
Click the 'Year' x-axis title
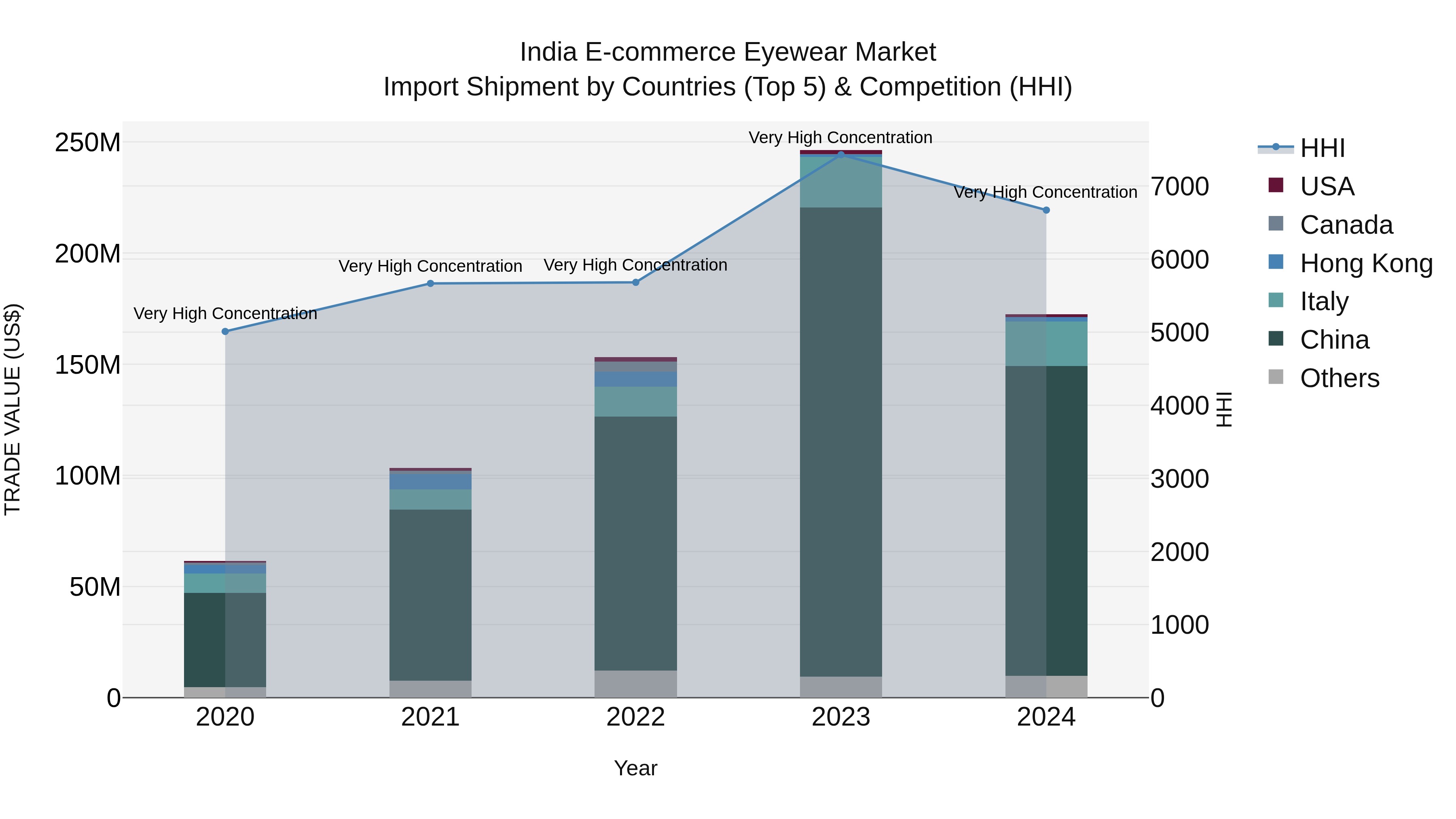pyautogui.click(x=635, y=768)
